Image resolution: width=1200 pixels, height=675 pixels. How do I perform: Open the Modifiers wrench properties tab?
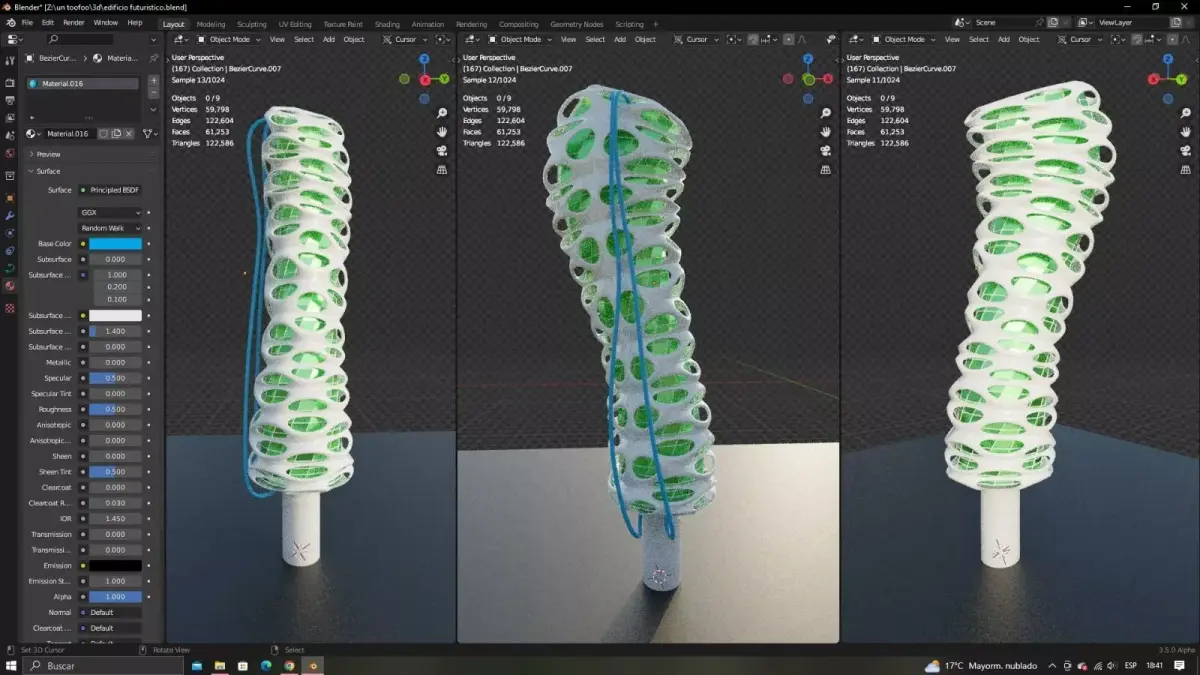(10, 216)
